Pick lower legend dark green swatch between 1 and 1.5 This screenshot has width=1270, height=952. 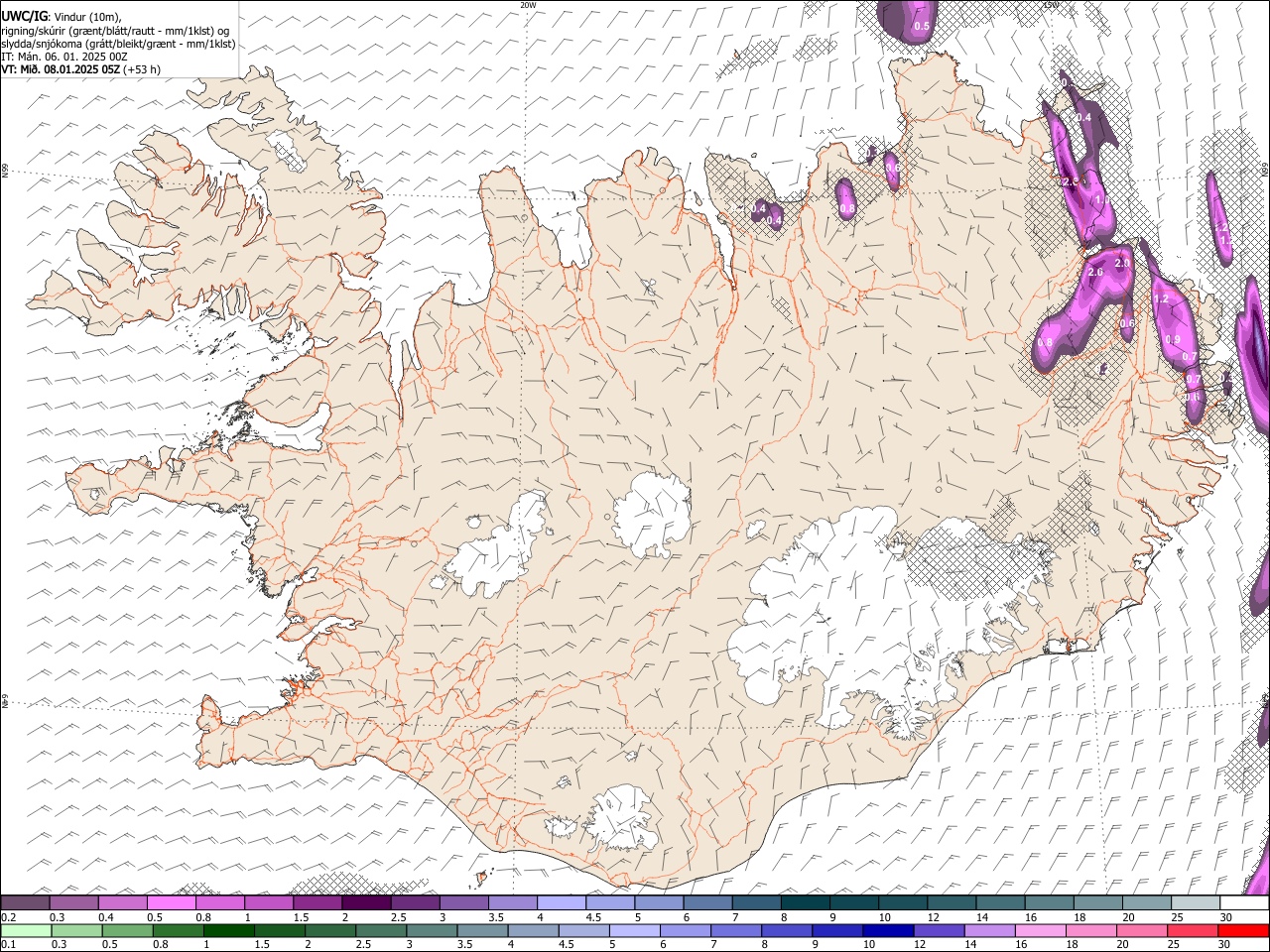228,930
